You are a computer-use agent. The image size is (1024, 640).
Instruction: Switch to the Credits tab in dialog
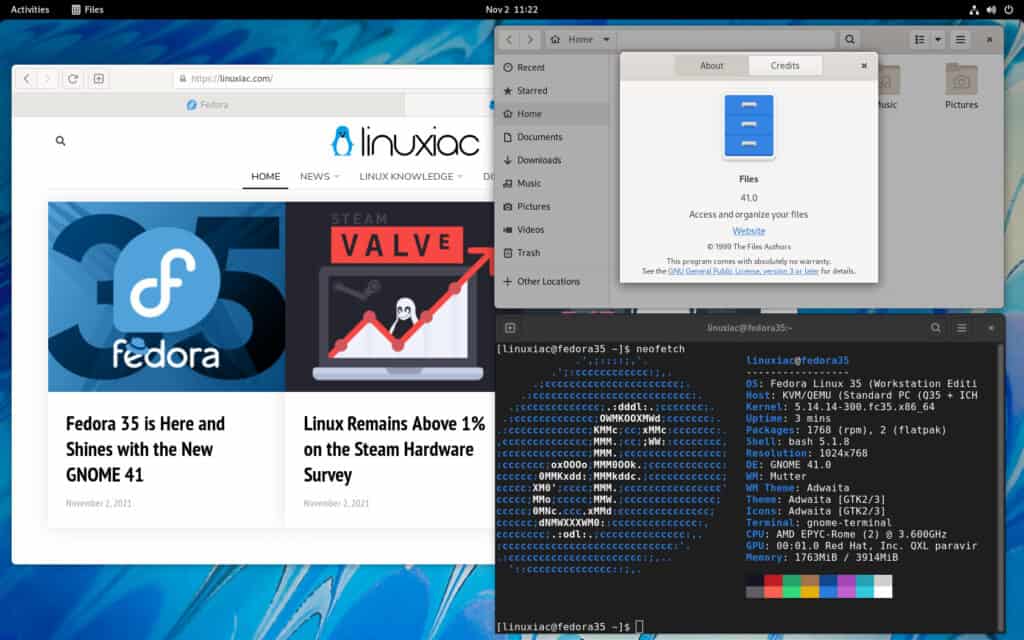(x=785, y=65)
